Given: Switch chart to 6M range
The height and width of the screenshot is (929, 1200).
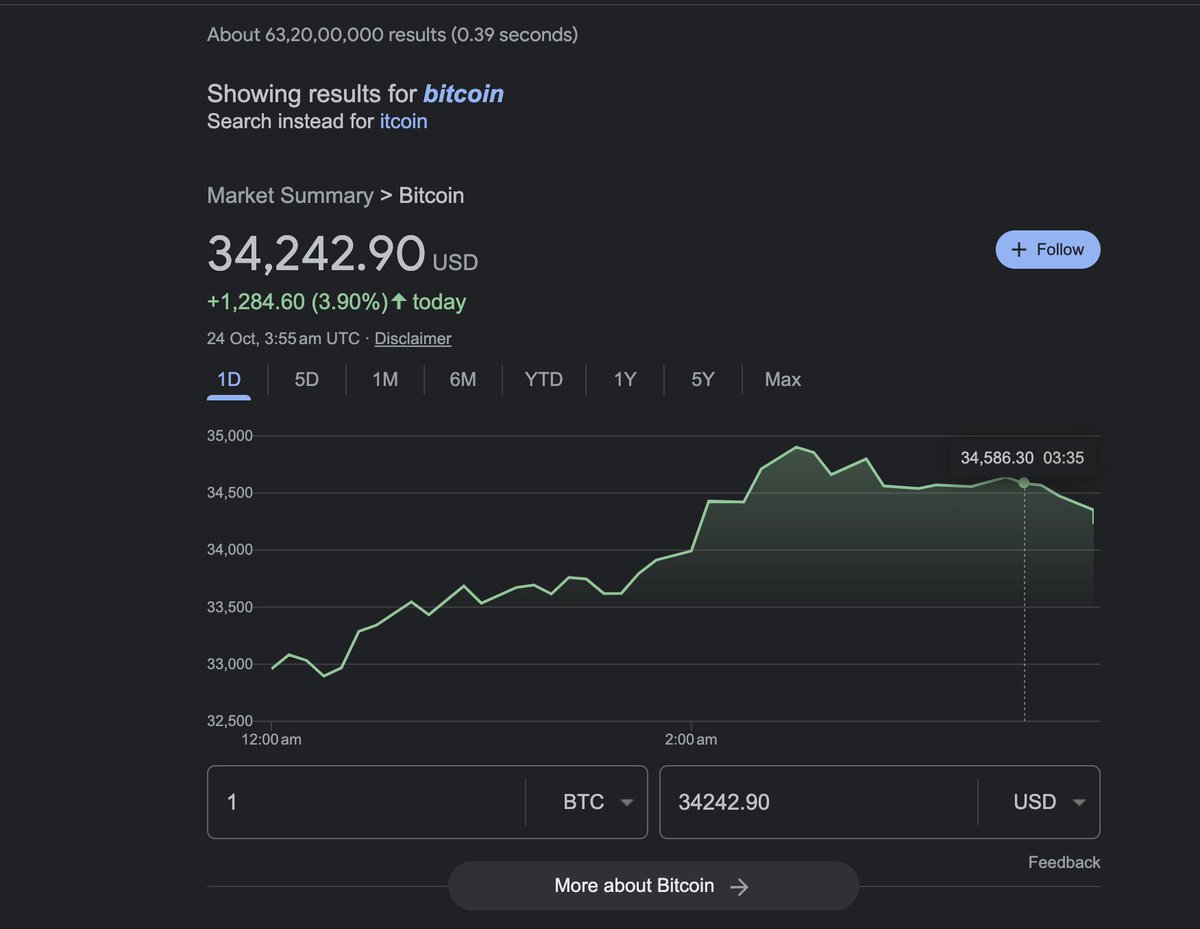Looking at the screenshot, I should click(x=463, y=380).
